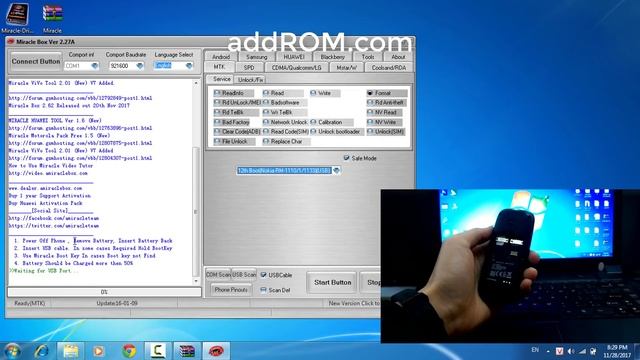Screen dimensions: 640x360
Task: Open Windows Explorer folder in taskbar
Action: coord(70,351)
